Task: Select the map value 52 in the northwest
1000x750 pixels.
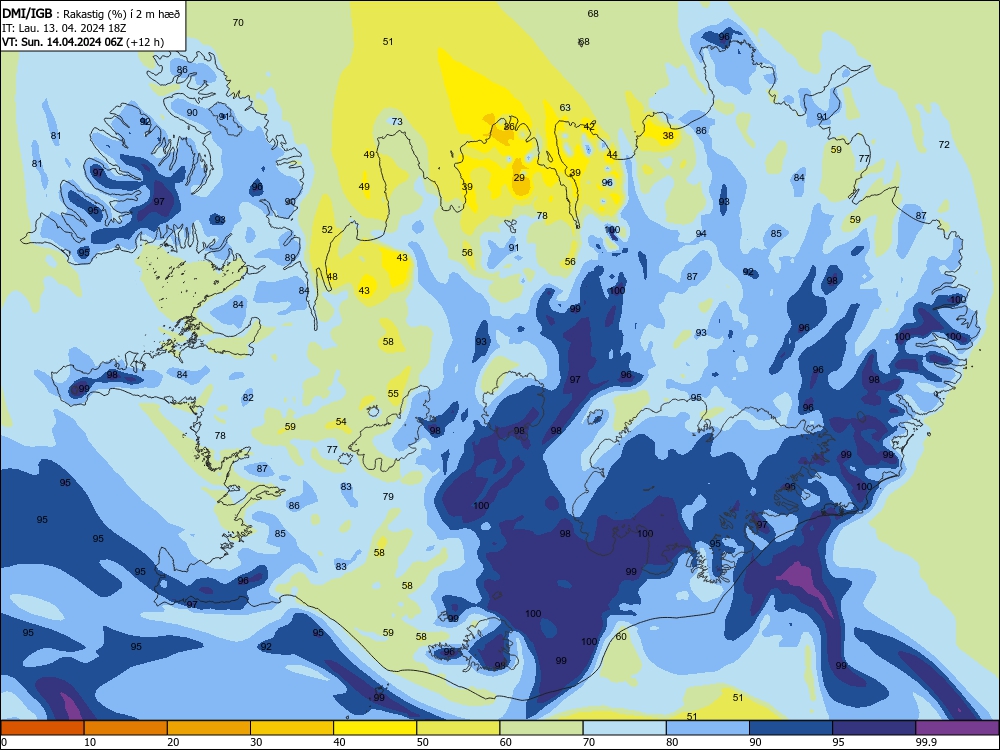Action: pyautogui.click(x=327, y=230)
